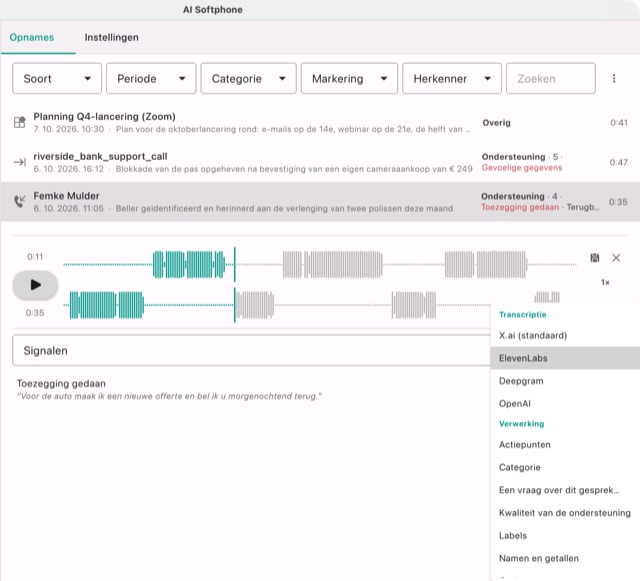Click the Toezegging gedaan signal heading
Viewport: 640px width, 581px height.
(x=61, y=383)
